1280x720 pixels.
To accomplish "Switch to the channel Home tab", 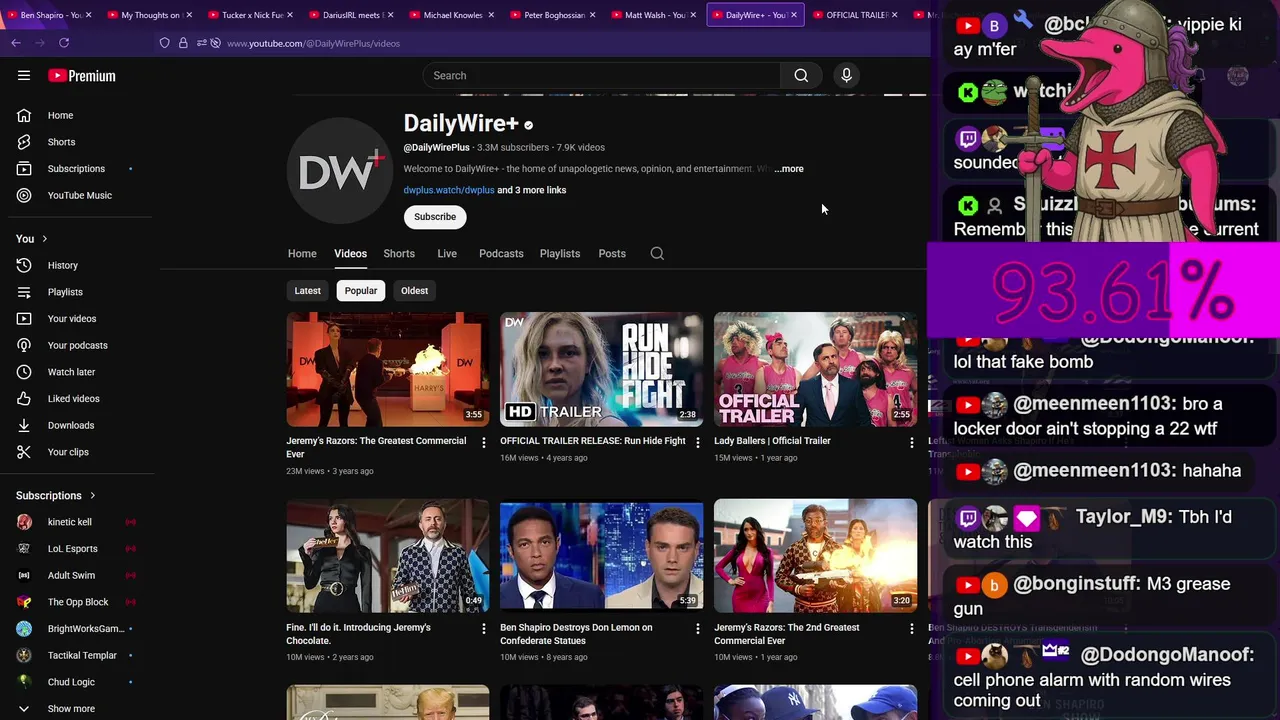I will coord(302,254).
